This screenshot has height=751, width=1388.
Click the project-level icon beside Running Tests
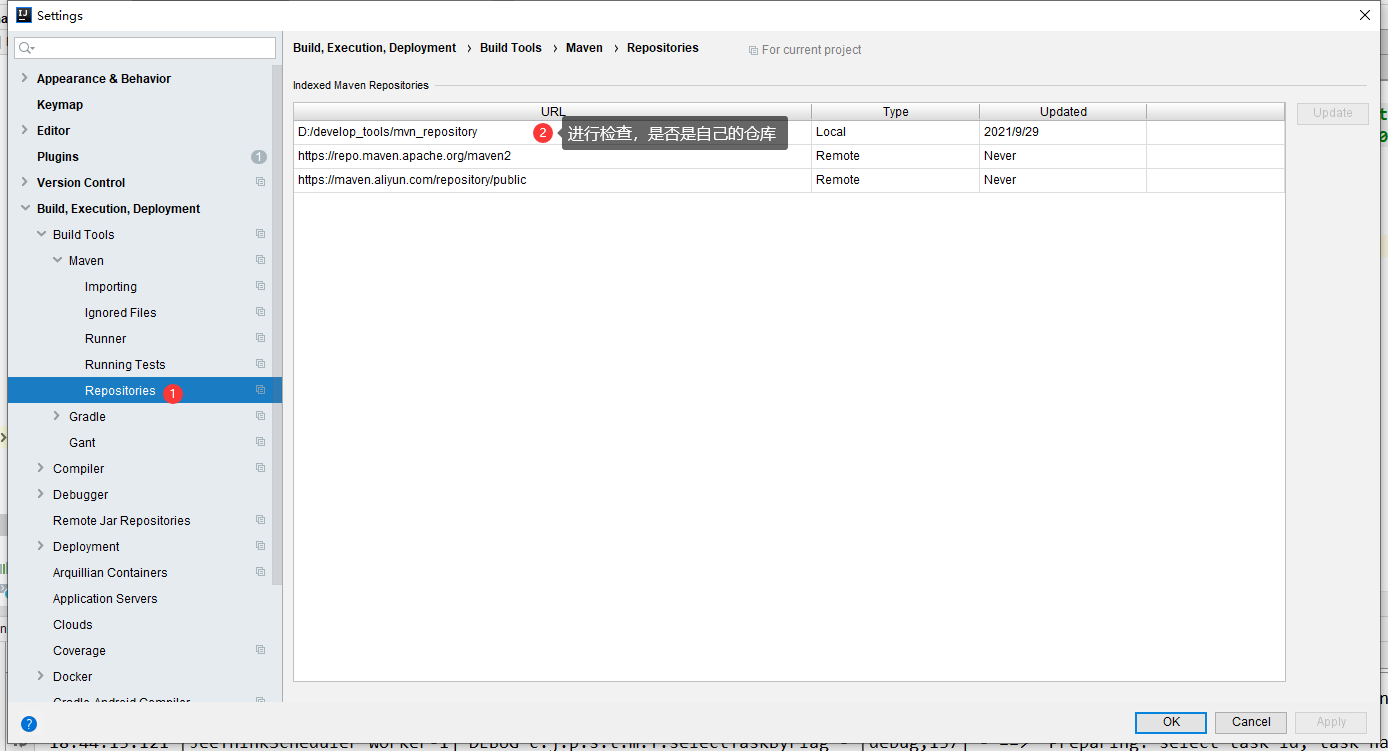point(260,364)
